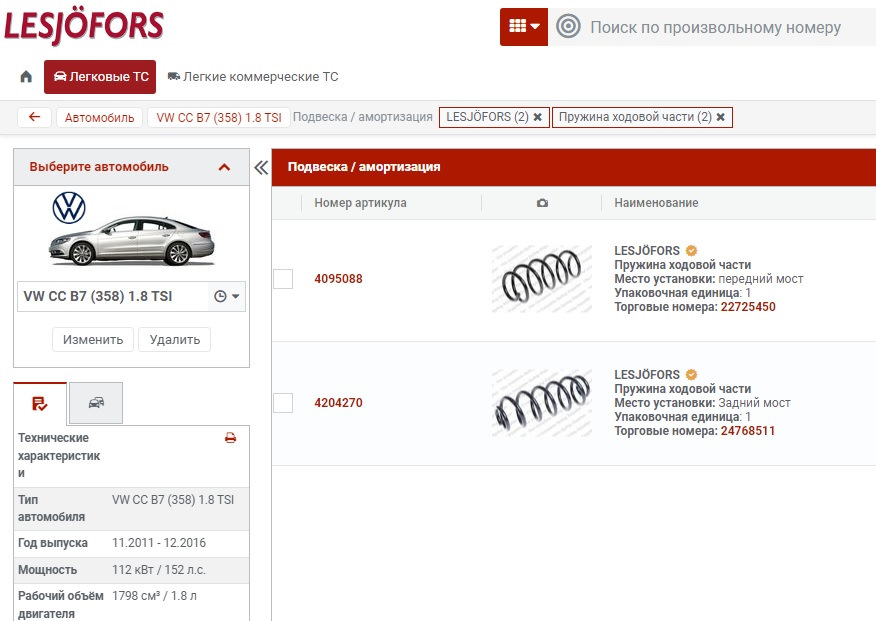Click production year value 11.2011 - 12.2016
876x621 pixels.
point(159,543)
